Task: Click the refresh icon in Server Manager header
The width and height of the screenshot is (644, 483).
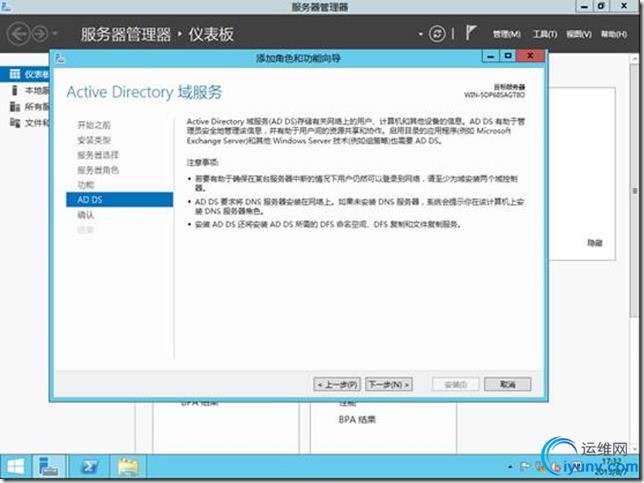Action: click(437, 34)
